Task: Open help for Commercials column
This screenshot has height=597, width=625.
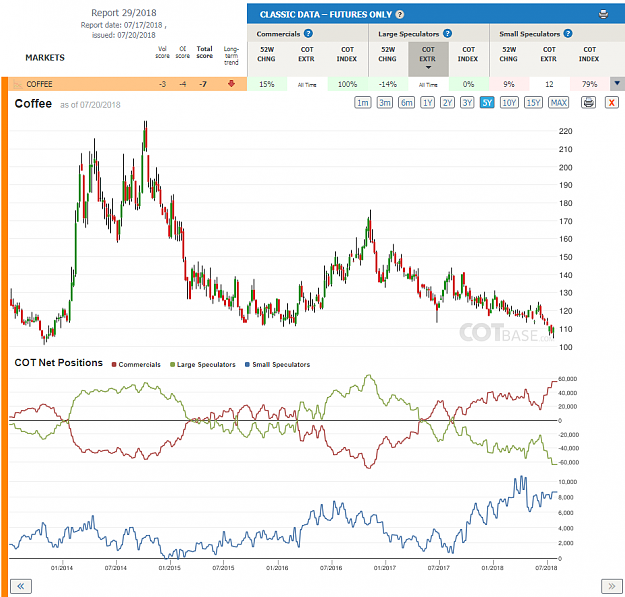Action: tap(308, 33)
